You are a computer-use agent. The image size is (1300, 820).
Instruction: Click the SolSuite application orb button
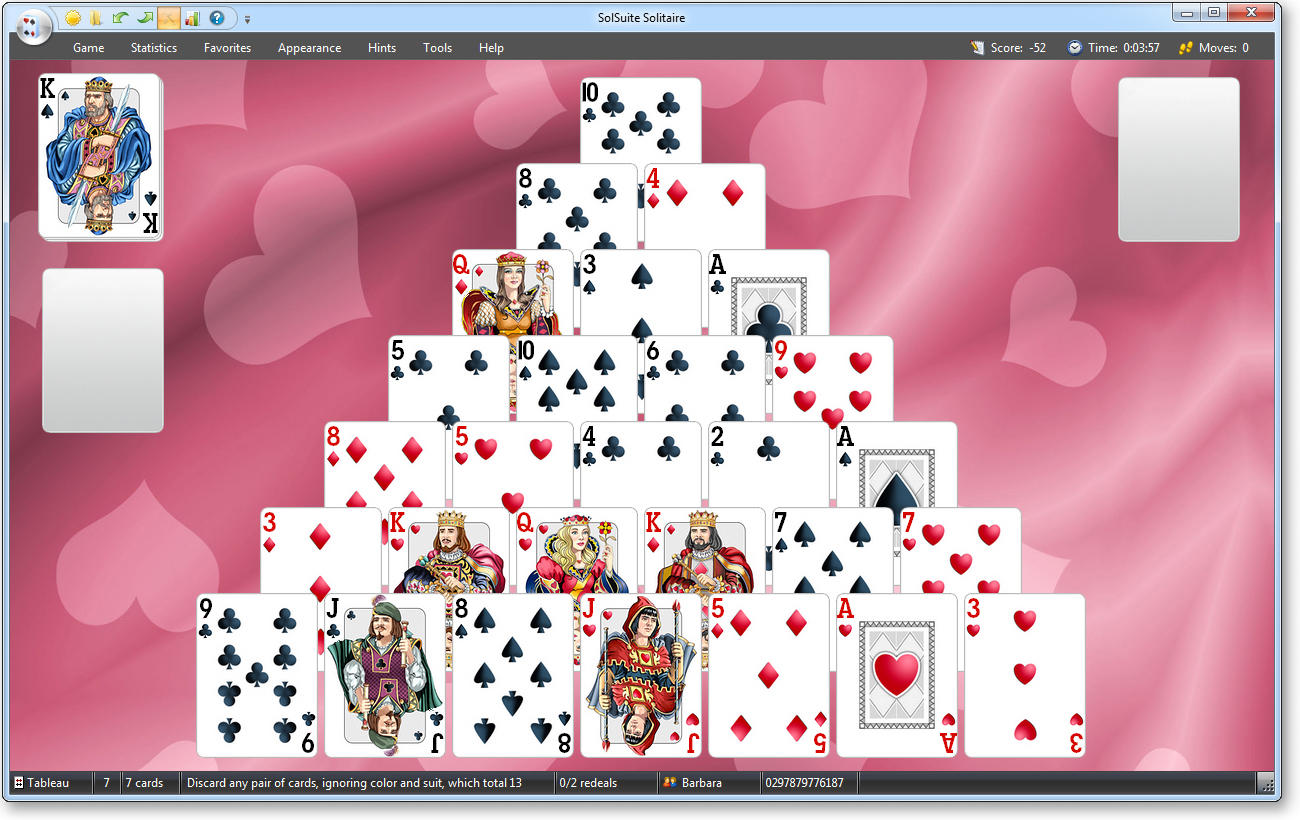point(34,24)
